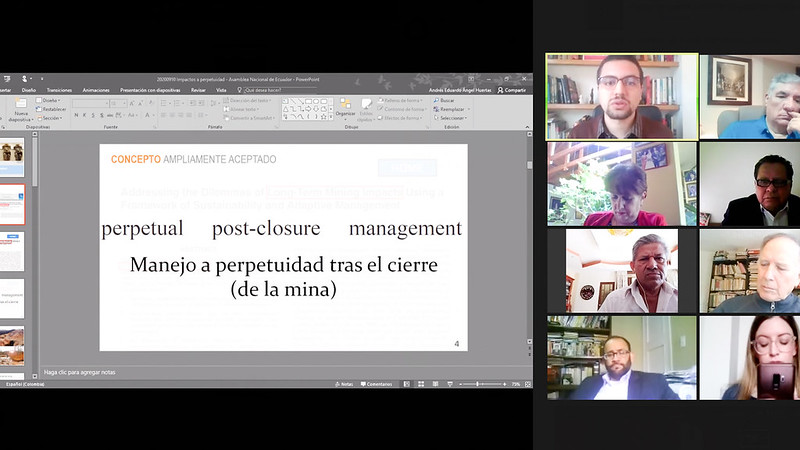Start slideshow from status bar icon
Image resolution: width=800 pixels, height=450 pixels.
click(450, 384)
